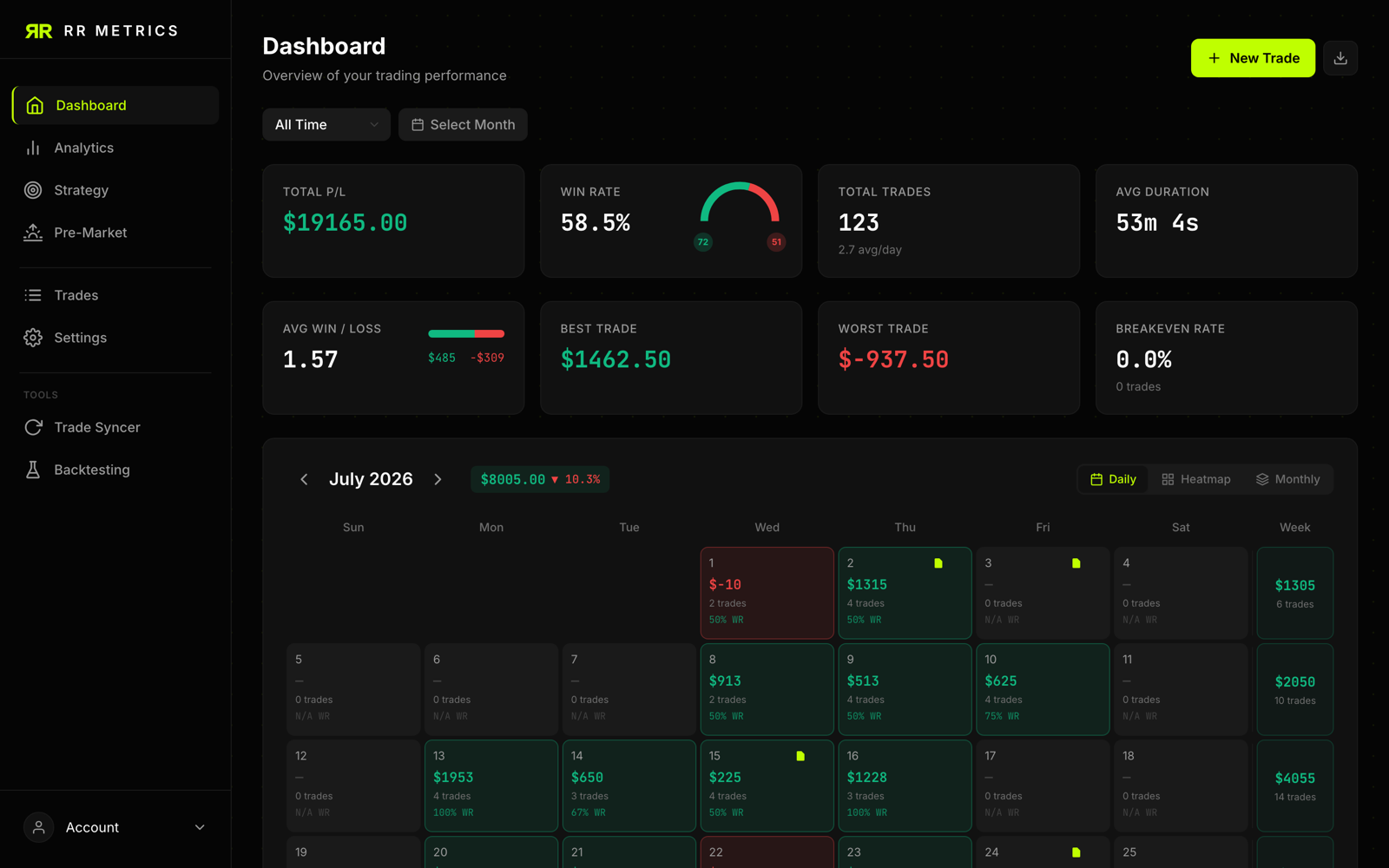This screenshot has width=1389, height=868.
Task: Open Trades in the sidebar
Action: click(x=115, y=295)
